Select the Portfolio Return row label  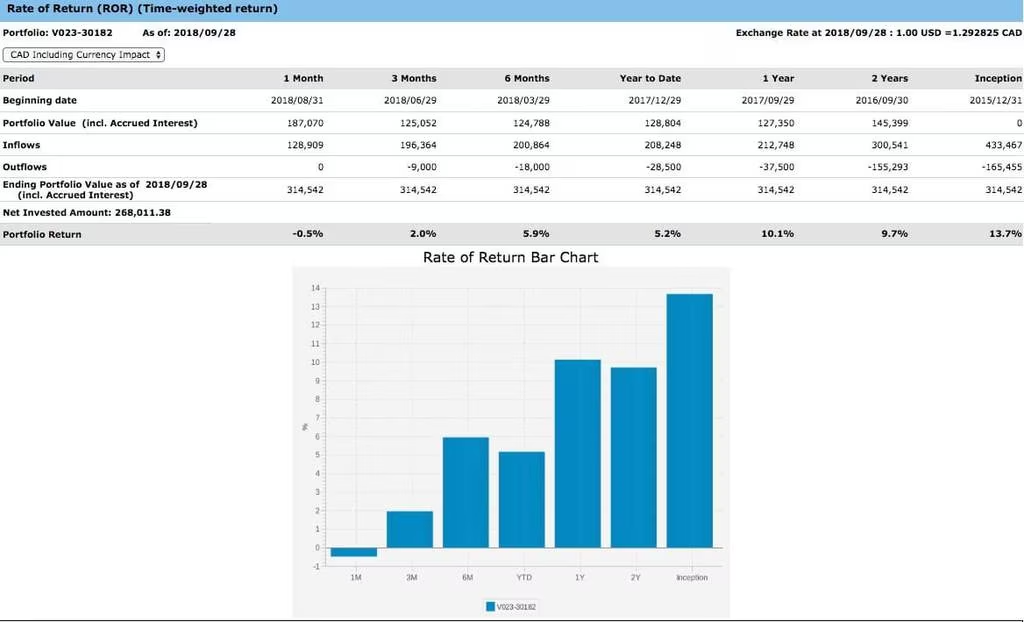point(42,234)
